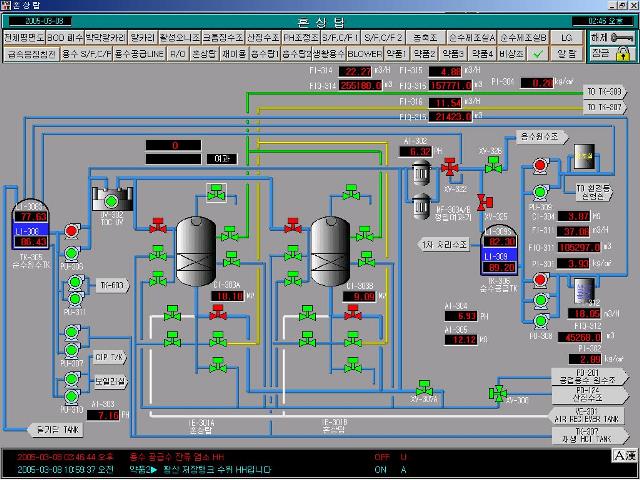Click the red PU-306 pump icon

click(71, 231)
